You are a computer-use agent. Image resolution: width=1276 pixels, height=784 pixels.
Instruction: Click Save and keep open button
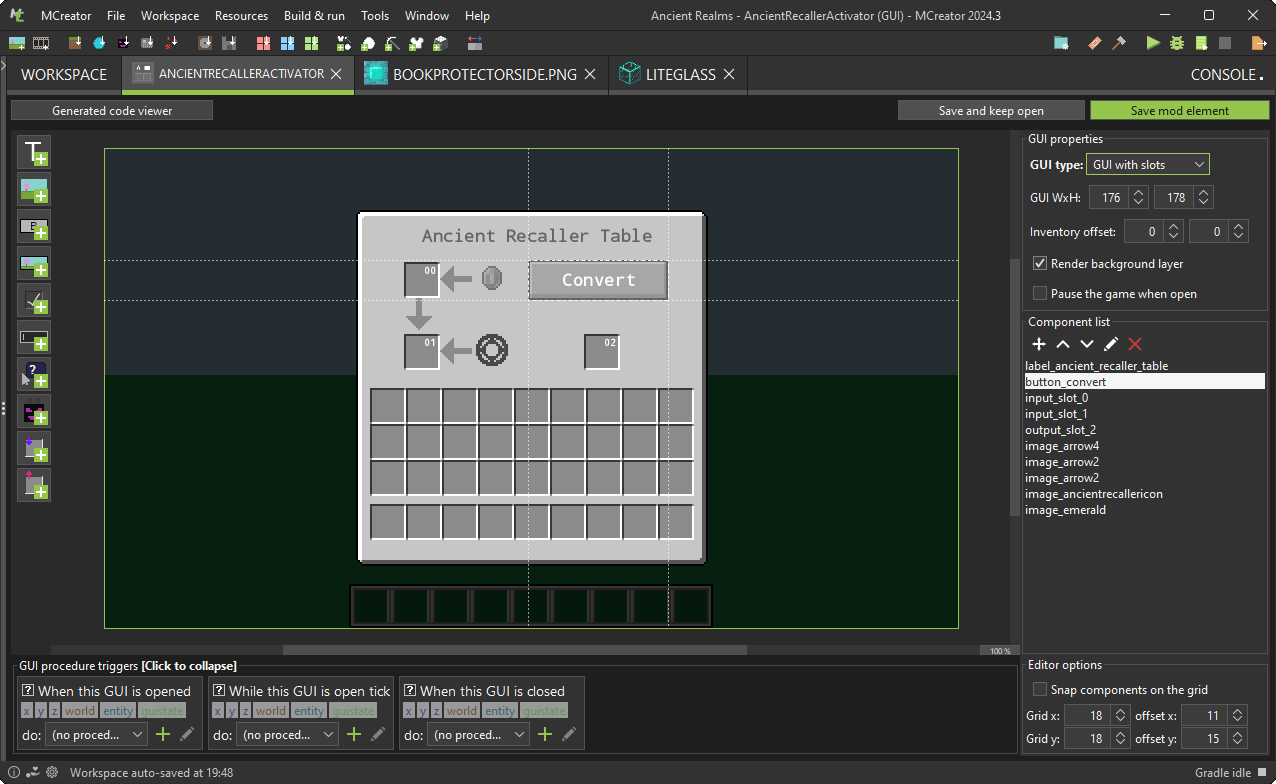[991, 111]
